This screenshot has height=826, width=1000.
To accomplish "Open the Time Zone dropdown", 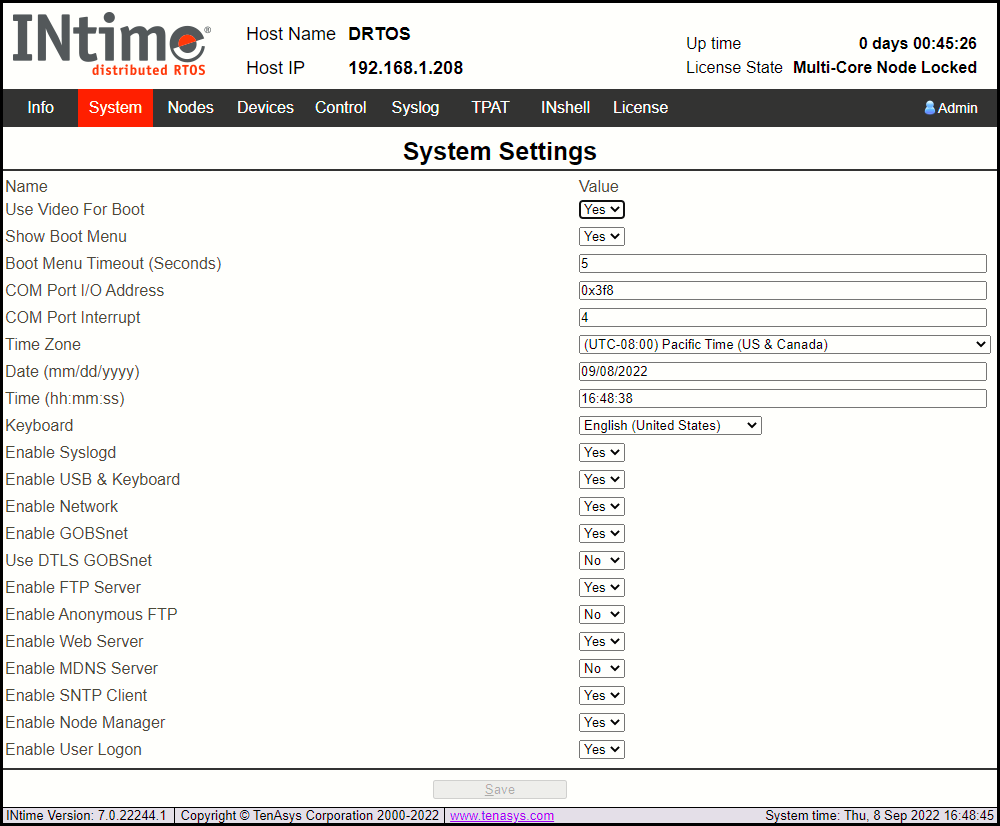I will coord(784,345).
